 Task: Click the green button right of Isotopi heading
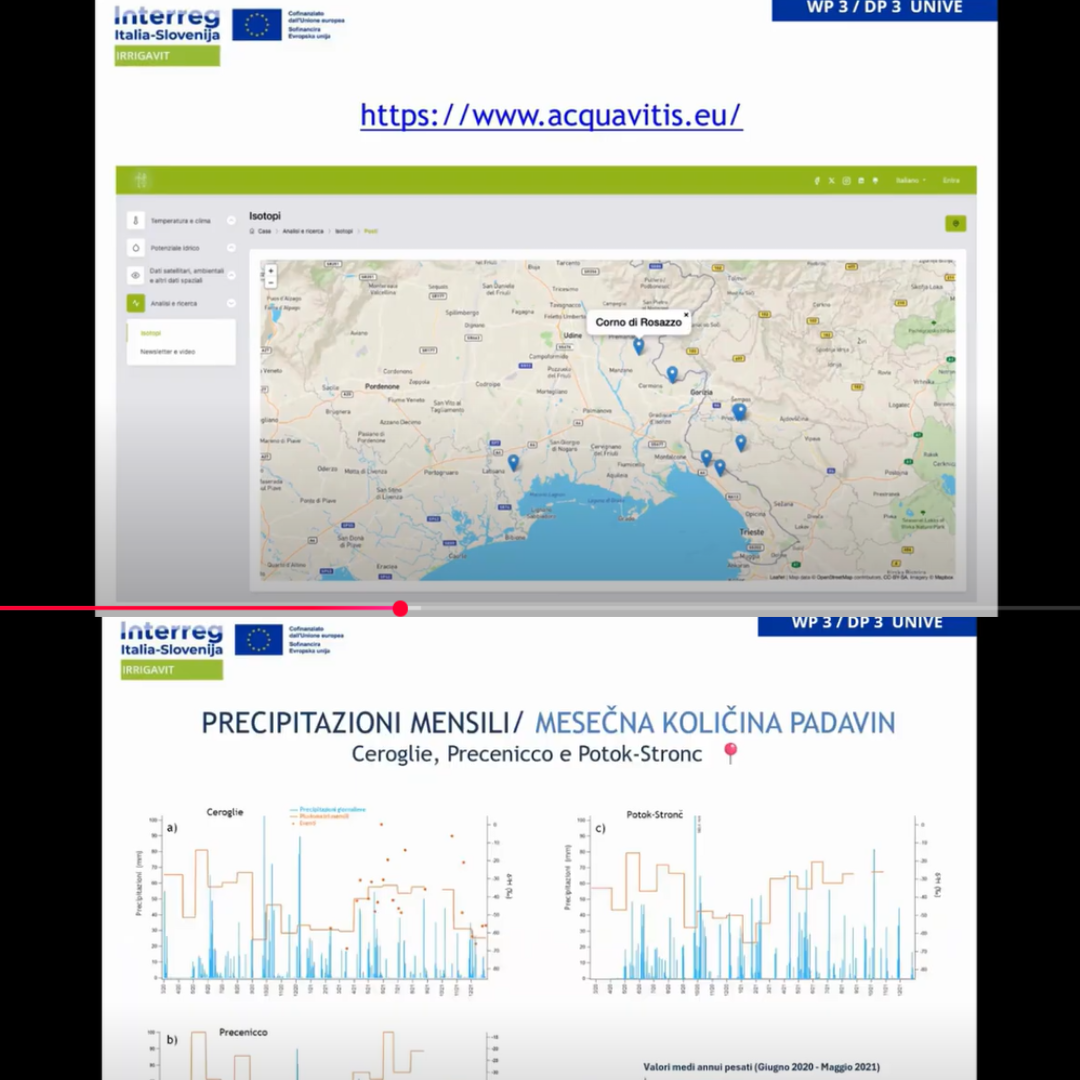(955, 223)
